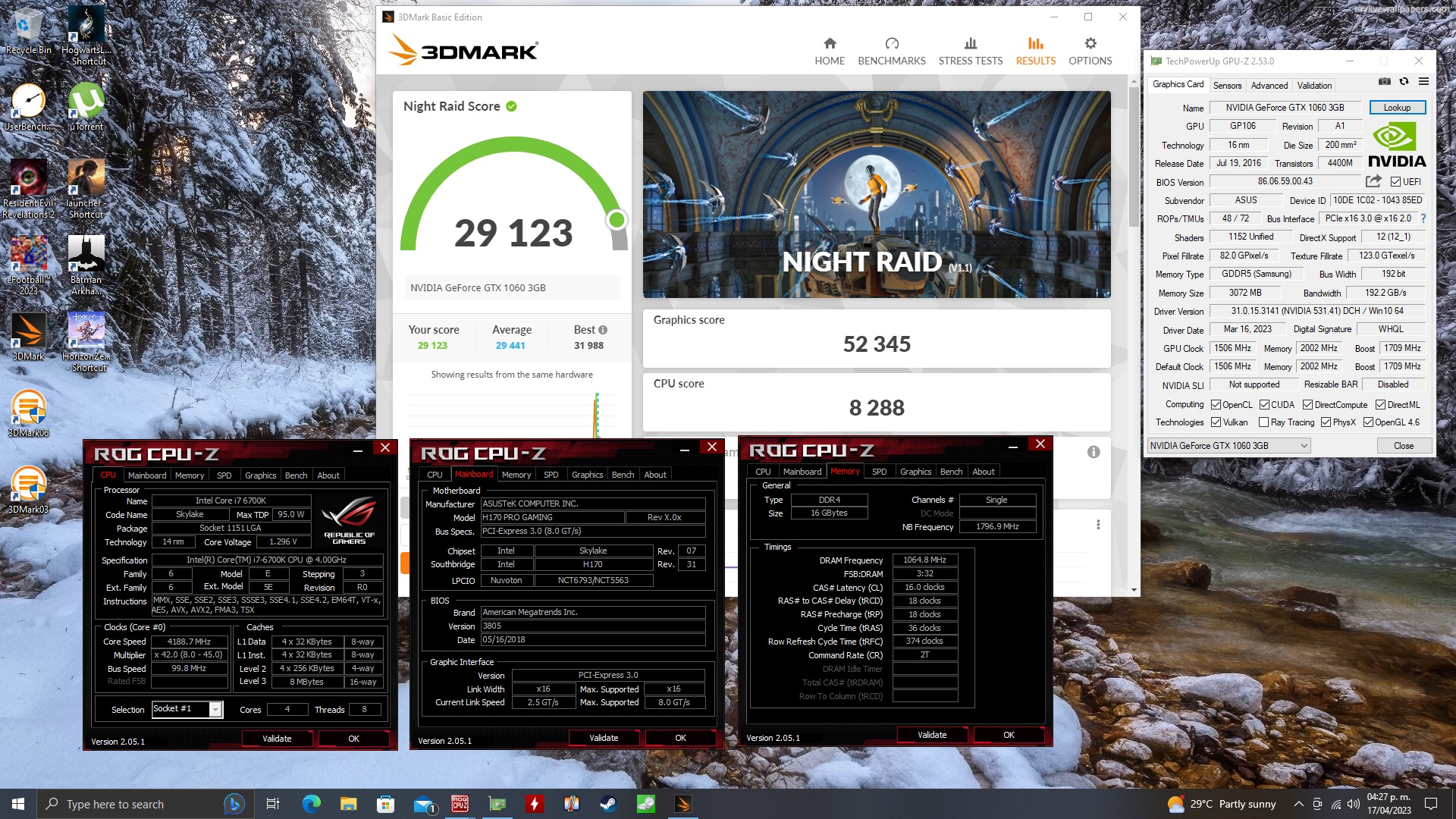Click the grey info circle in 3DMark results
The width and height of the screenshot is (1456, 819).
(1094, 452)
